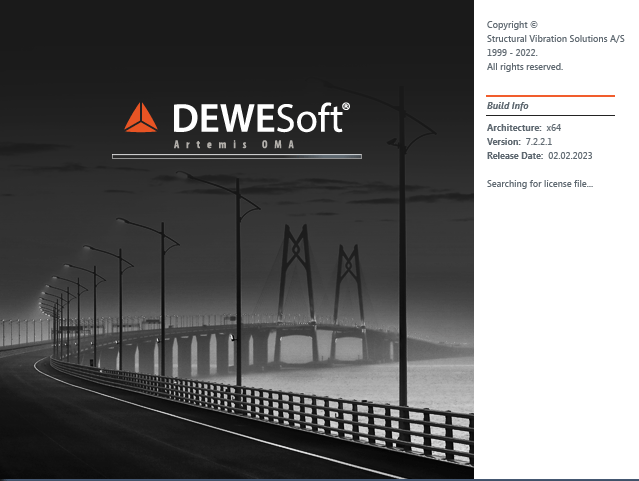Screen dimensions: 639x481
Task: Click the DEWESoft wordmark text
Action: (256, 119)
